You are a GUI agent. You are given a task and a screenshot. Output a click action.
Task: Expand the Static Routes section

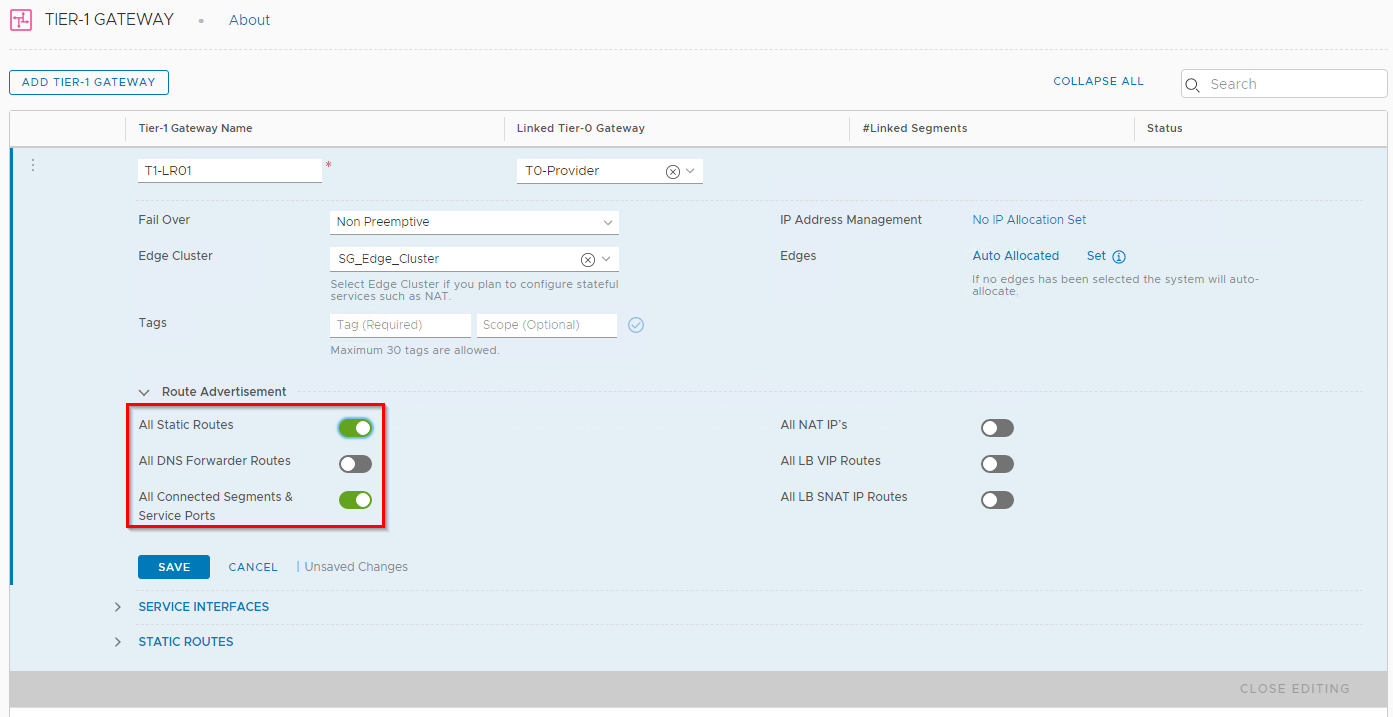point(118,642)
